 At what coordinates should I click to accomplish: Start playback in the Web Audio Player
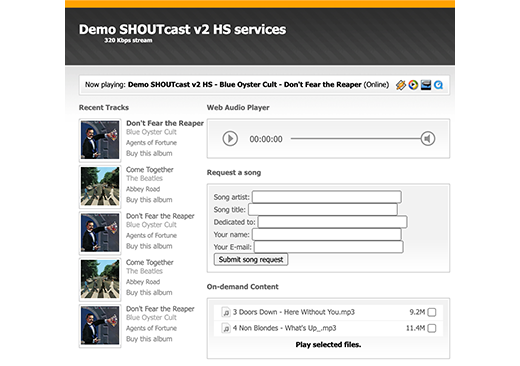tap(230, 139)
